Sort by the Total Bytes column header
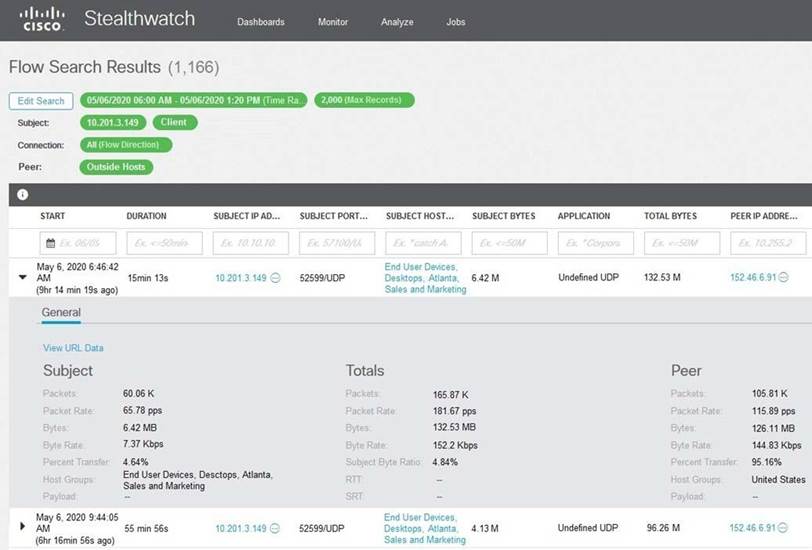Screen dimensions: 812x550 [671, 216]
